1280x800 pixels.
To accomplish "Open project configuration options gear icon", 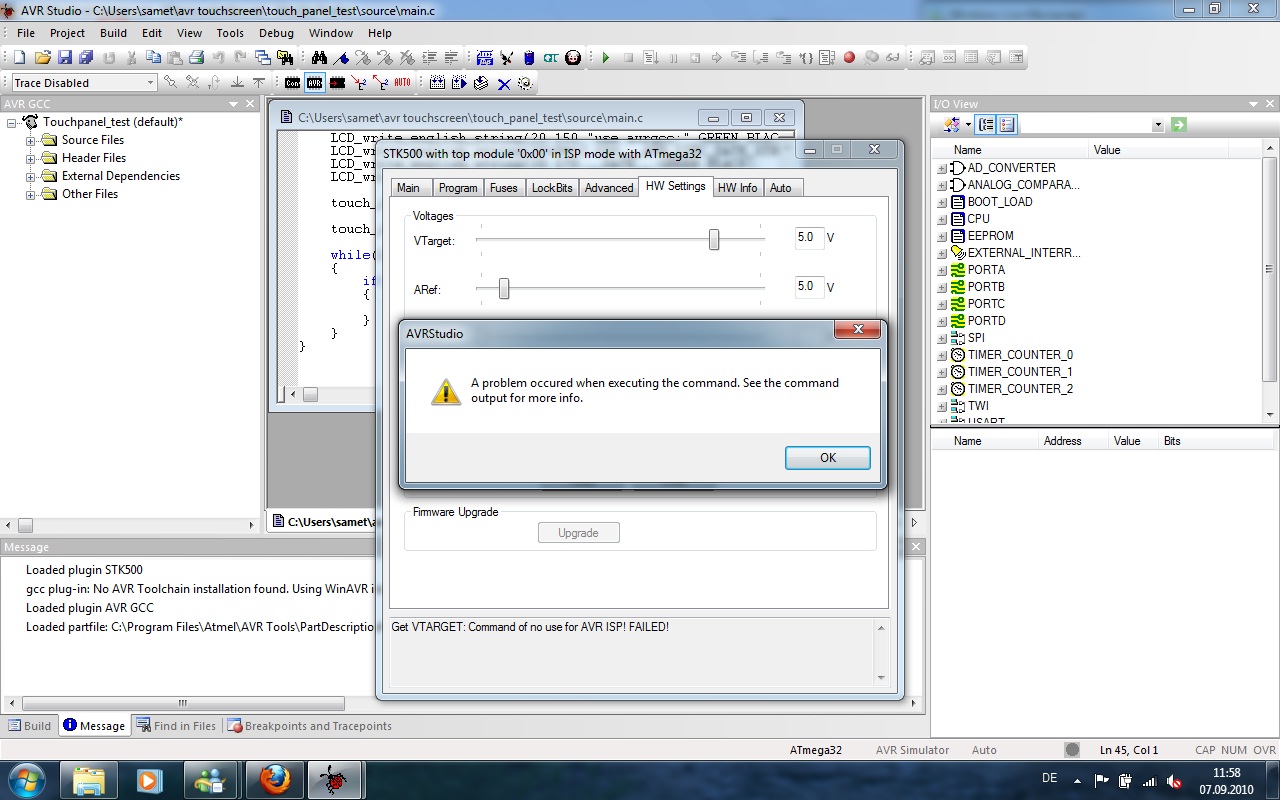I will click(525, 82).
